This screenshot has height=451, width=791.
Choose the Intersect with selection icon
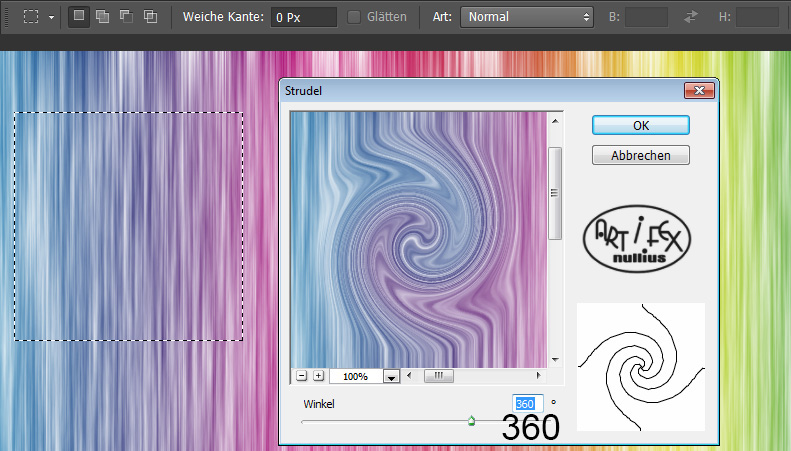coord(150,17)
